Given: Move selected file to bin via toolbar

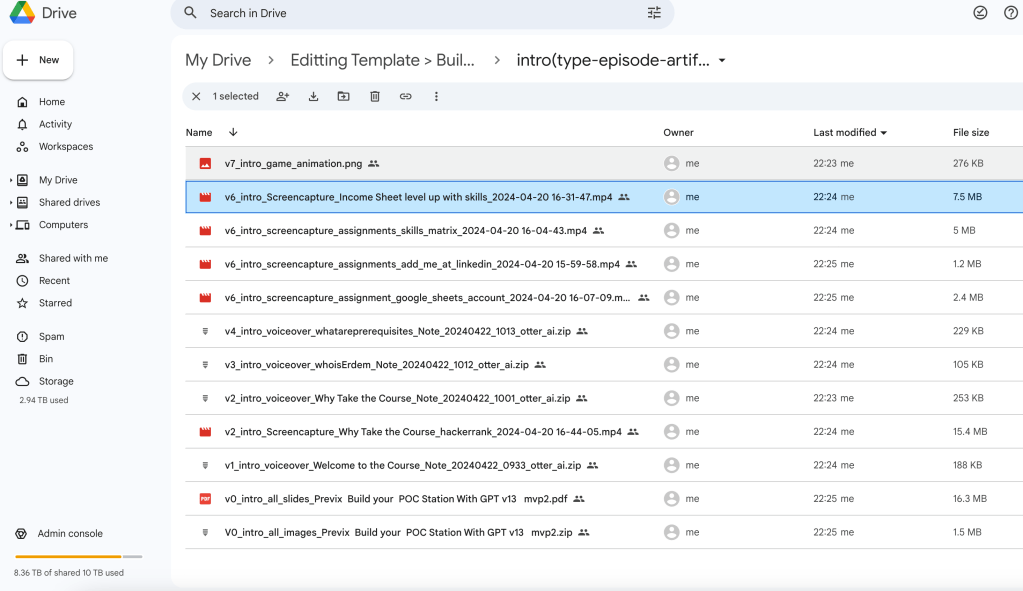Looking at the screenshot, I should pos(374,97).
